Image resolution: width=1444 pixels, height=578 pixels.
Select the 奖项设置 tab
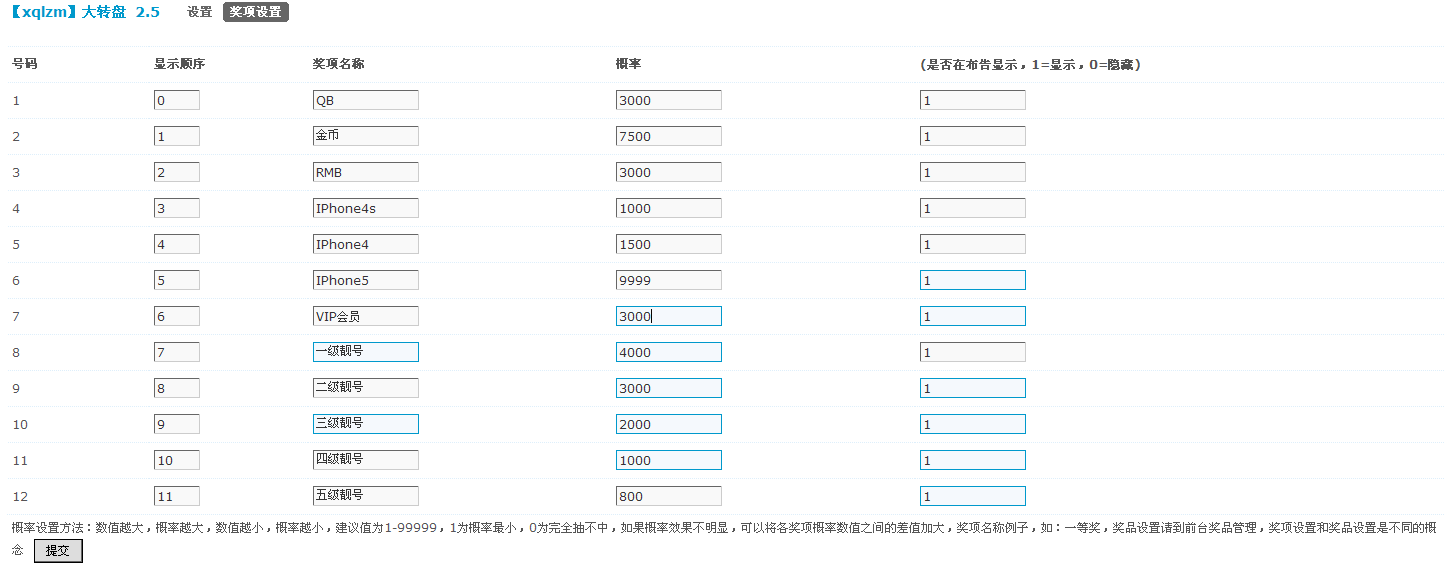[x=256, y=12]
